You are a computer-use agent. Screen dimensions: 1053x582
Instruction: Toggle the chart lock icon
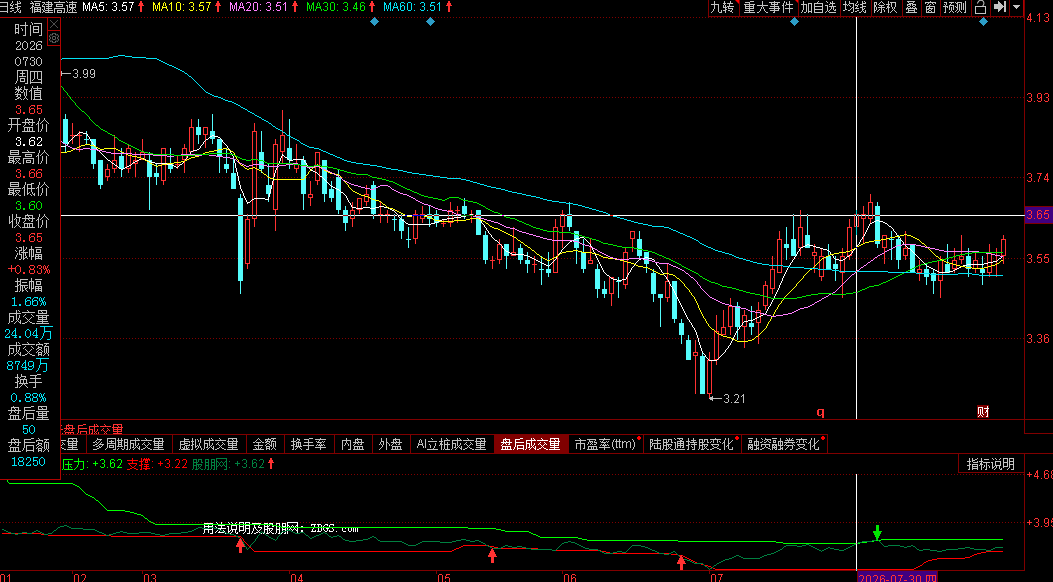(x=980, y=7)
